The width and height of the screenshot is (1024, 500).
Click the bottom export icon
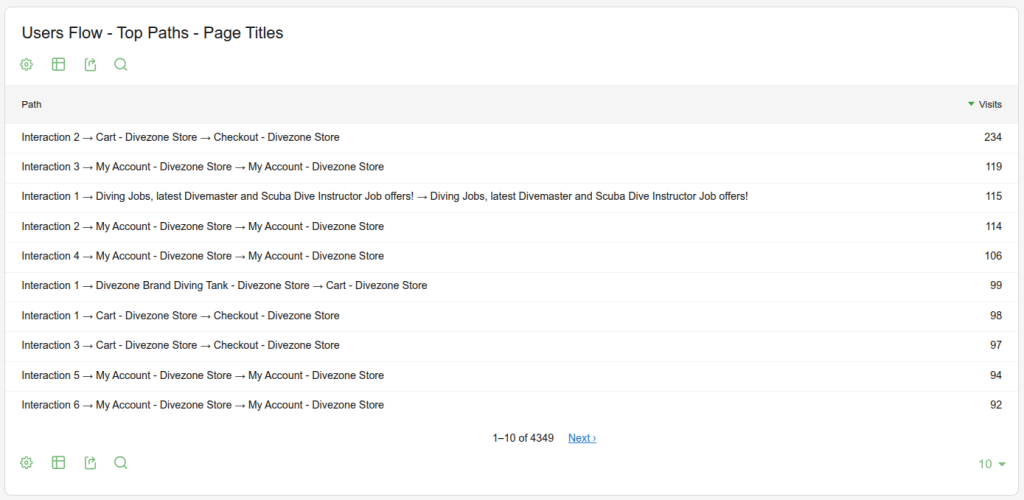click(91, 463)
